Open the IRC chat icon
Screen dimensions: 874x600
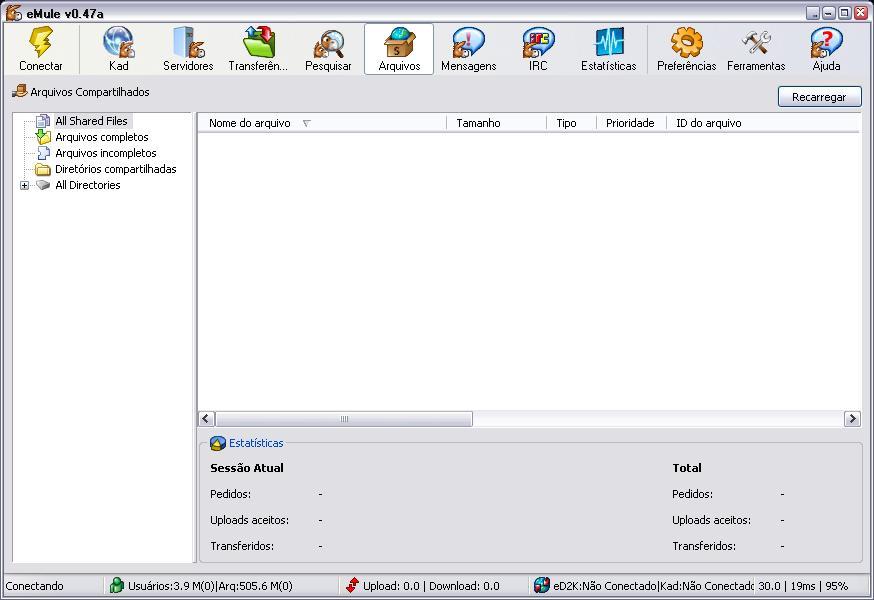(538, 42)
